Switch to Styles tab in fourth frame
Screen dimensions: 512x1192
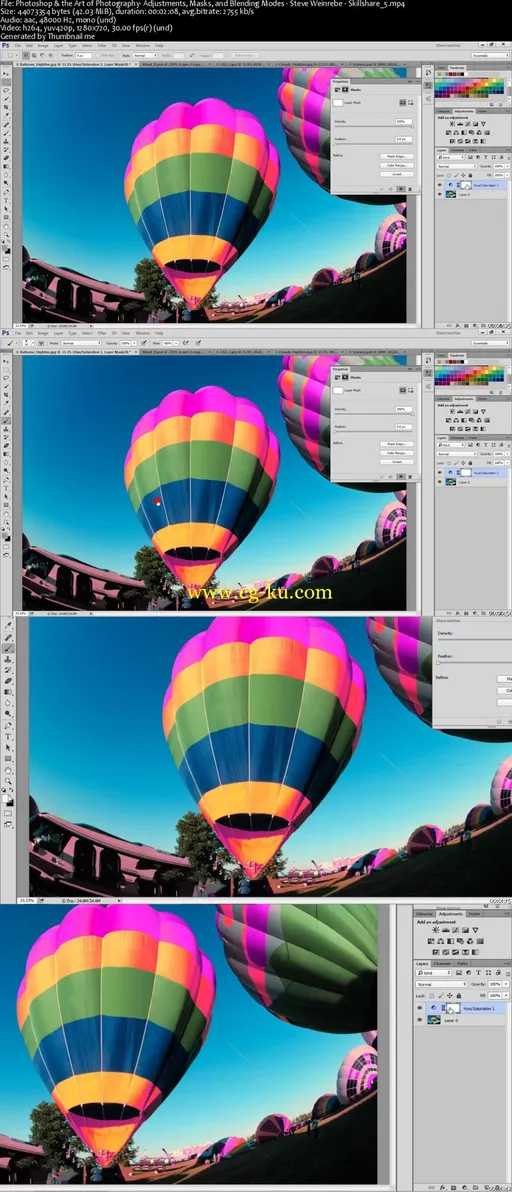[x=474, y=914]
